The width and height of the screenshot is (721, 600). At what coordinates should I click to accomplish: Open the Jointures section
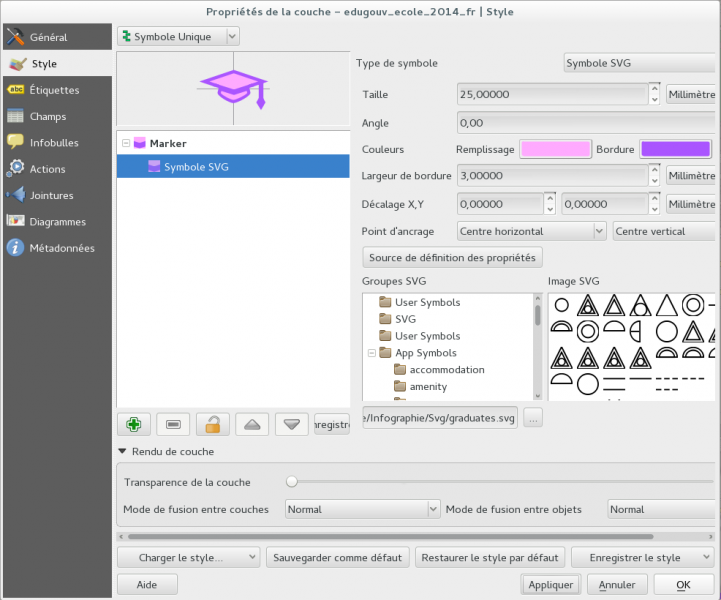coord(51,195)
